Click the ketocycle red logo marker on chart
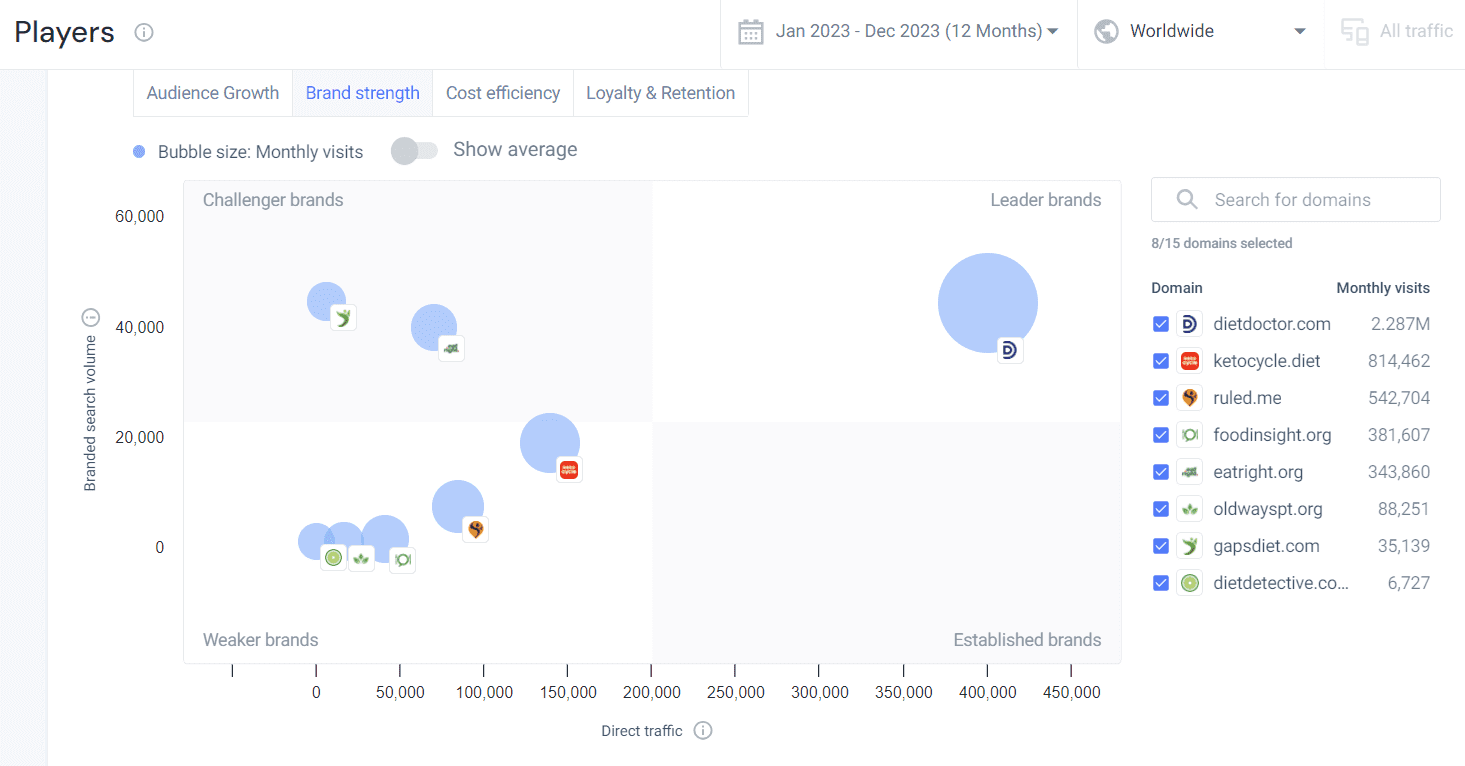 click(569, 470)
